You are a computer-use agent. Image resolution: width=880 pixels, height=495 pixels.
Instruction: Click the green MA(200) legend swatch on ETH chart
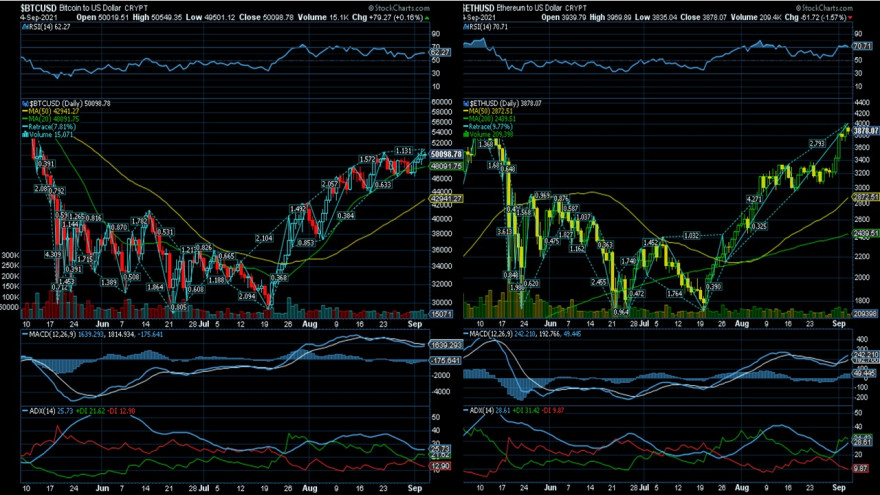pos(466,119)
